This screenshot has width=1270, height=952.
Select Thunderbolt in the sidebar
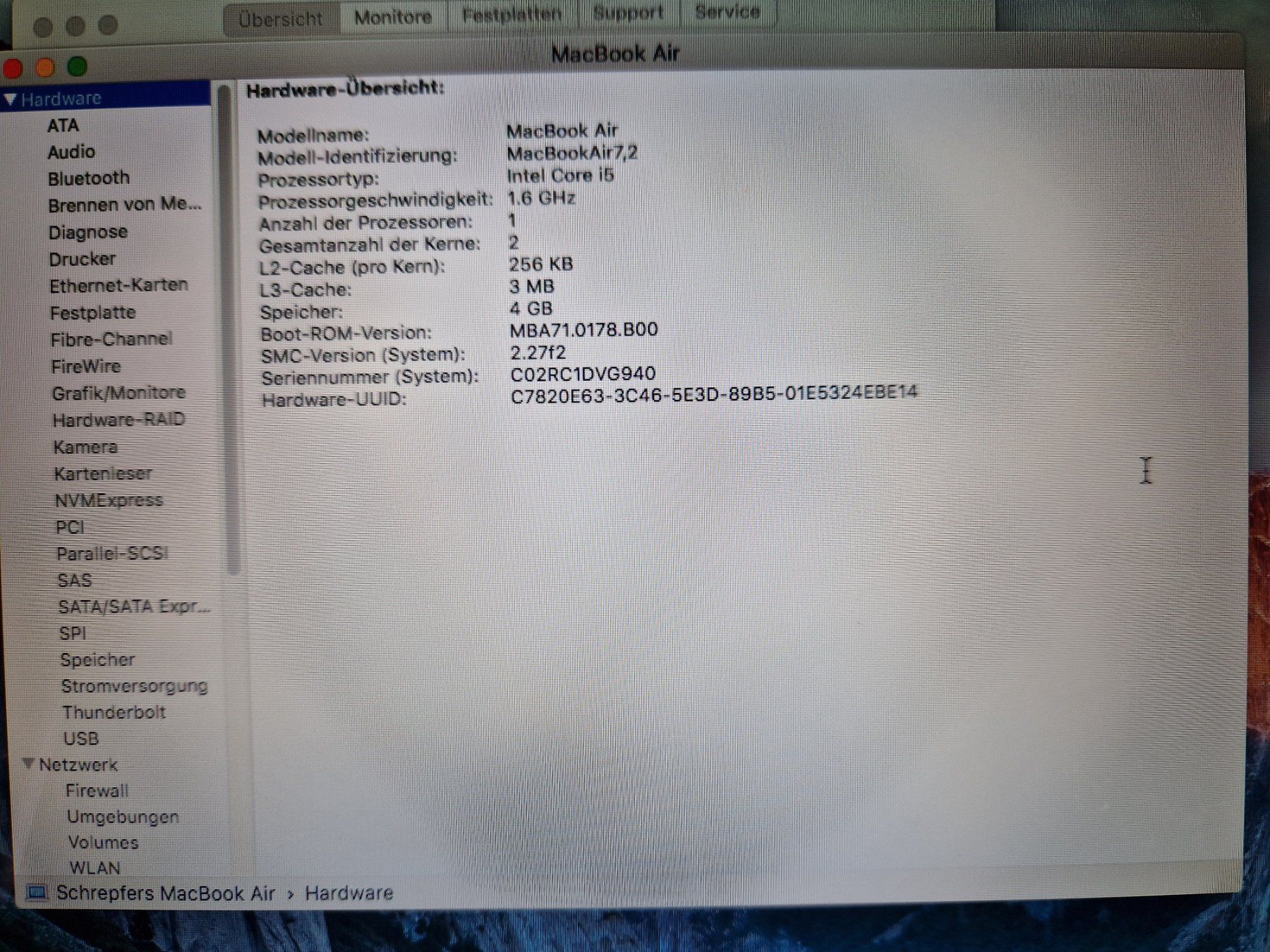click(114, 712)
